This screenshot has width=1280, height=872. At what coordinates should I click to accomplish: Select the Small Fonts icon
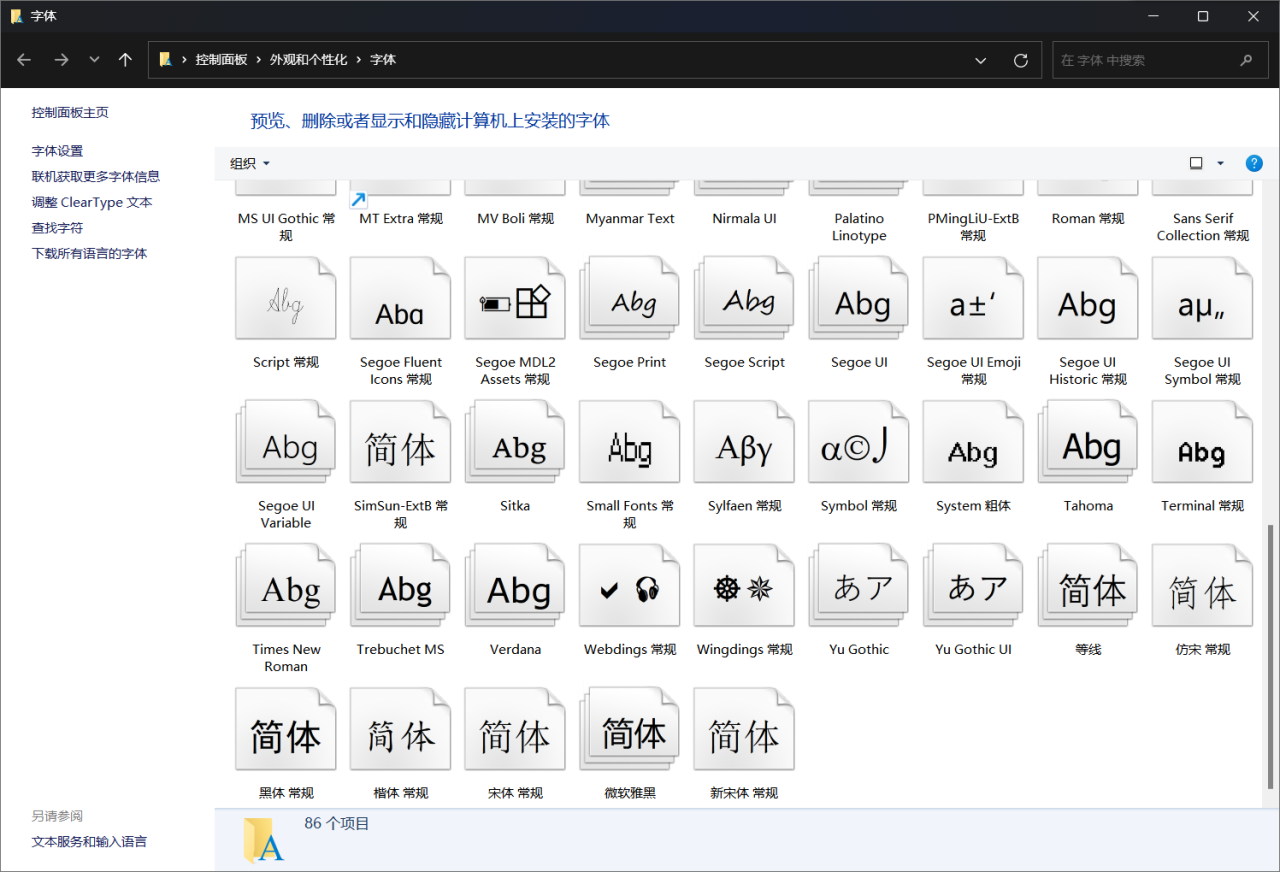click(x=629, y=442)
